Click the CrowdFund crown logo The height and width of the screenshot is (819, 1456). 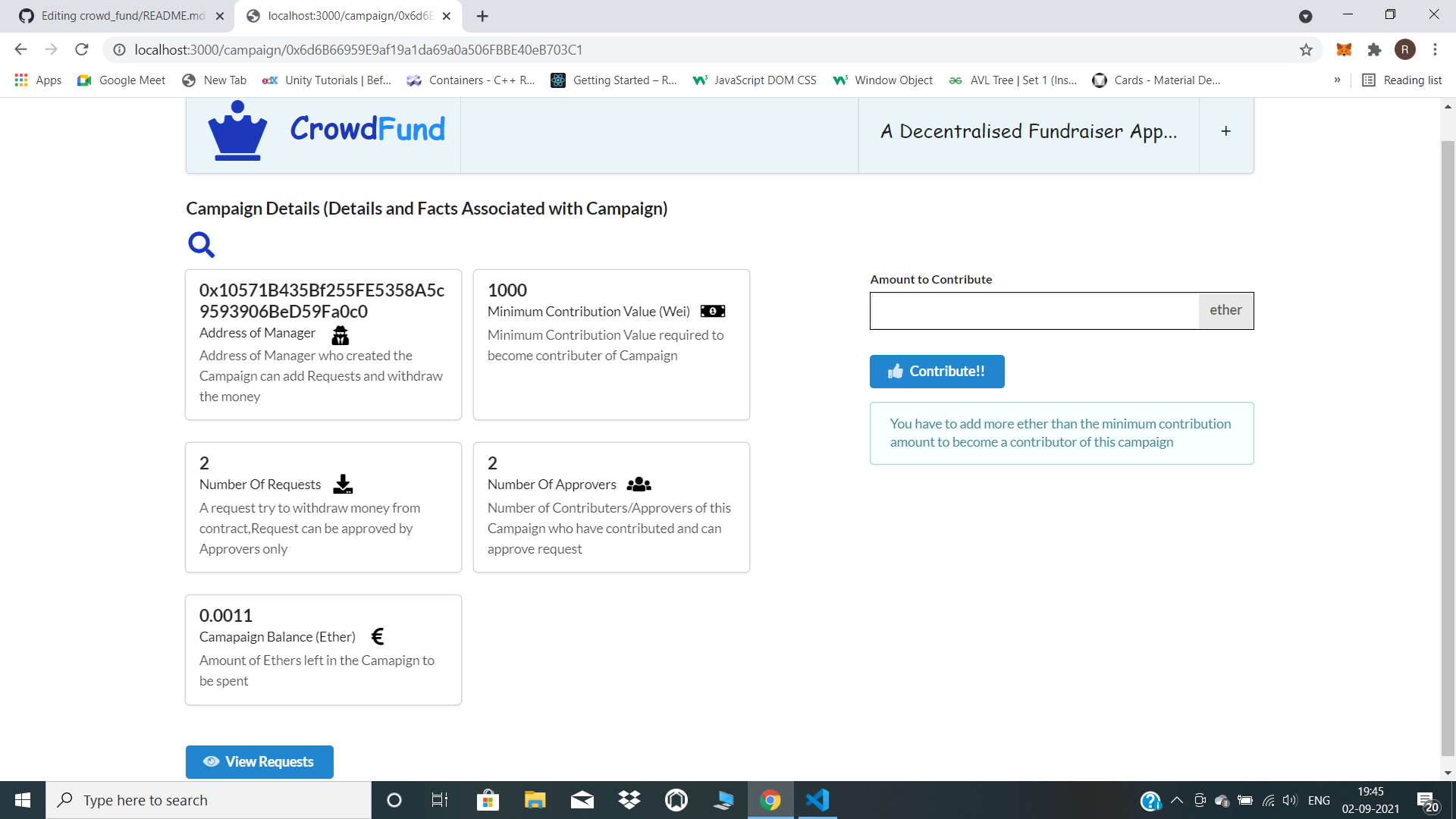(x=236, y=130)
